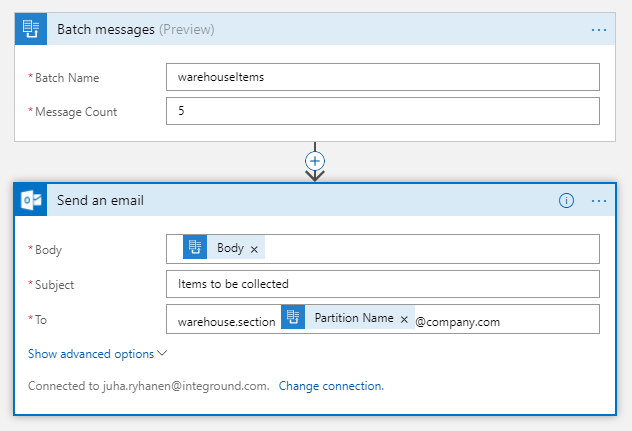
Task: Click the advanced options chevron arrow
Action: 162,353
